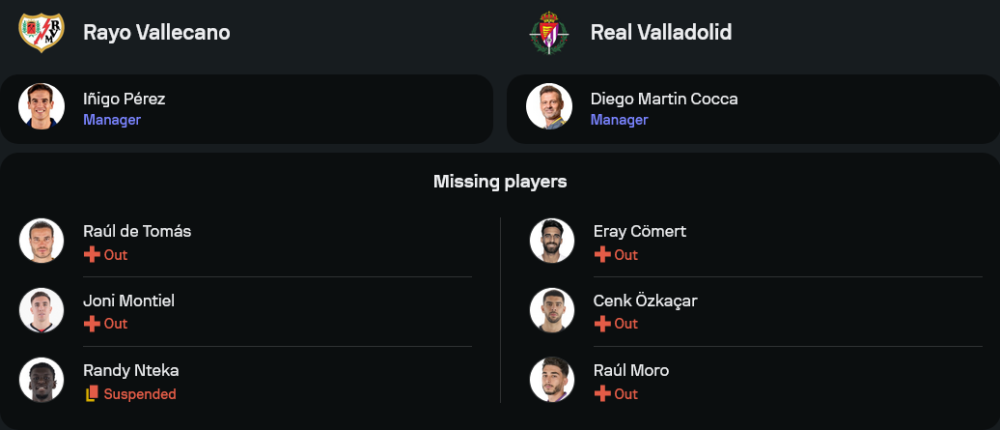Open the Real Valladolid team name link
The image size is (1000, 430).
(x=661, y=32)
